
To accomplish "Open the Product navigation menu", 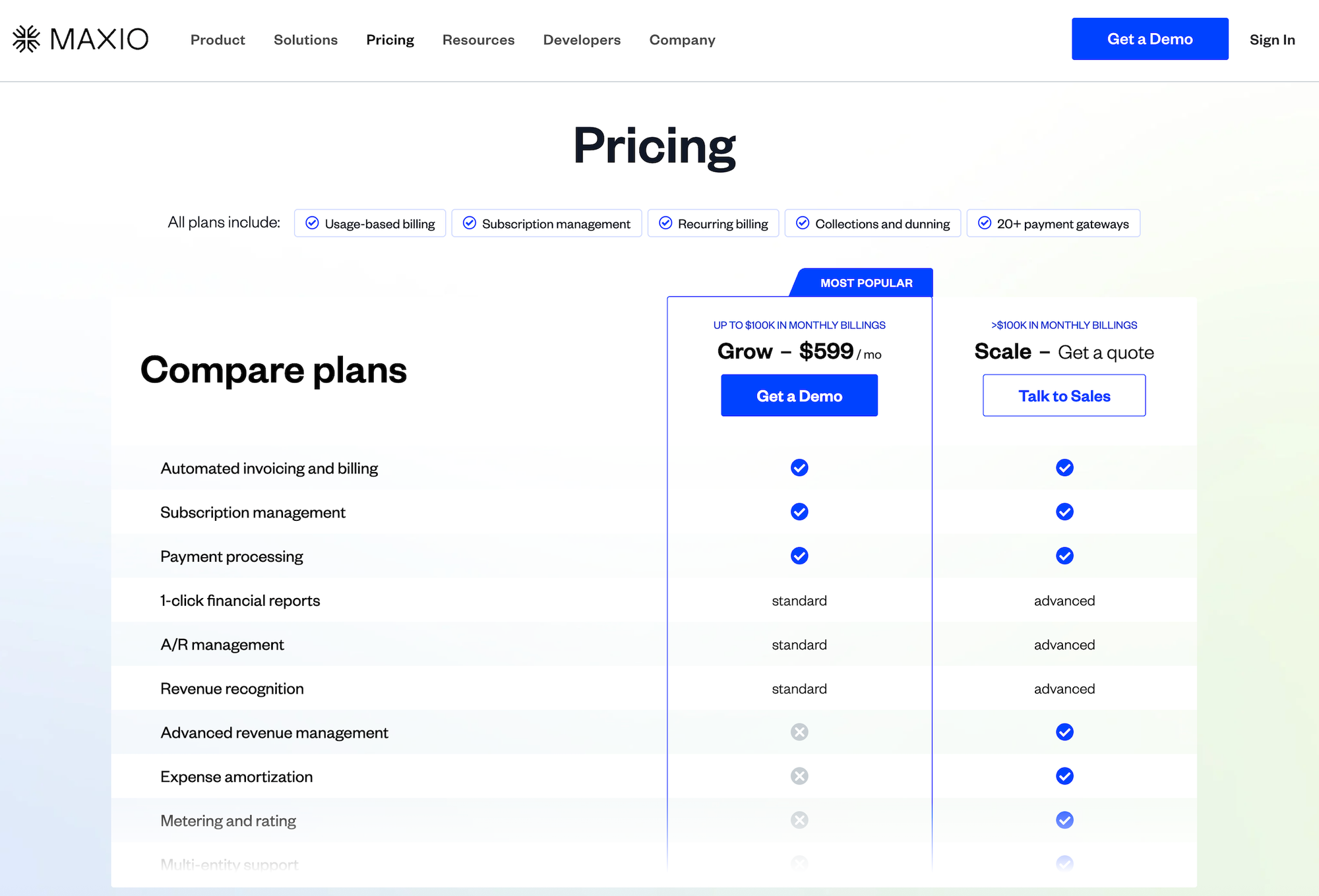I will (x=218, y=40).
